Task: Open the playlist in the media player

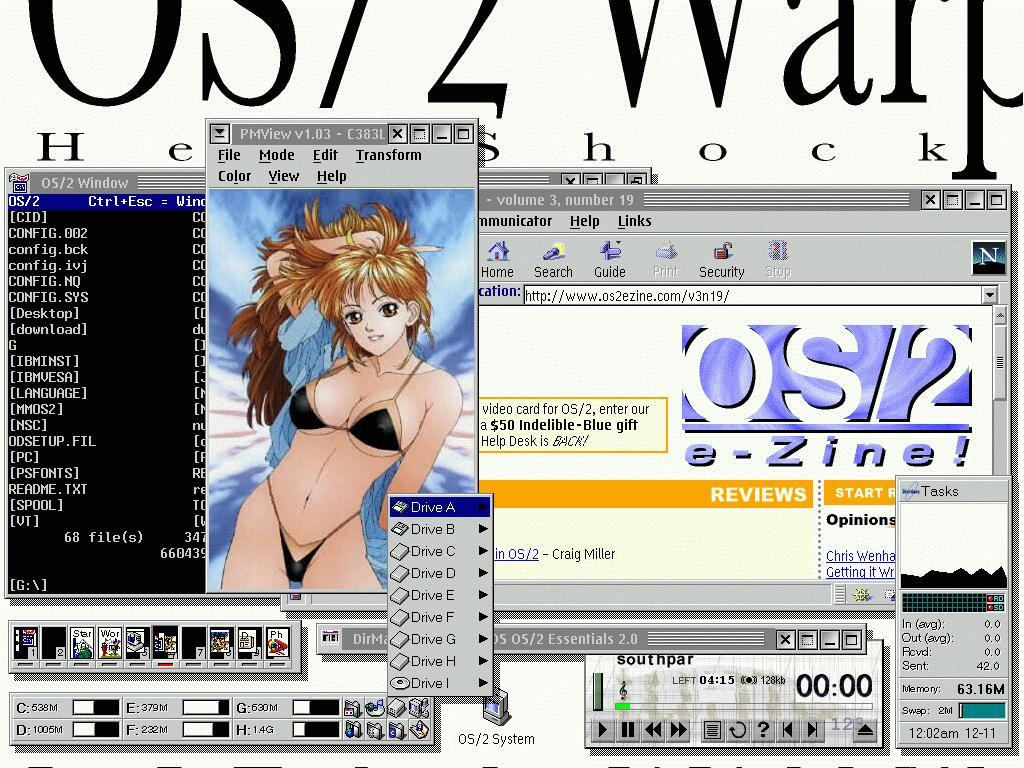Action: coord(712,729)
